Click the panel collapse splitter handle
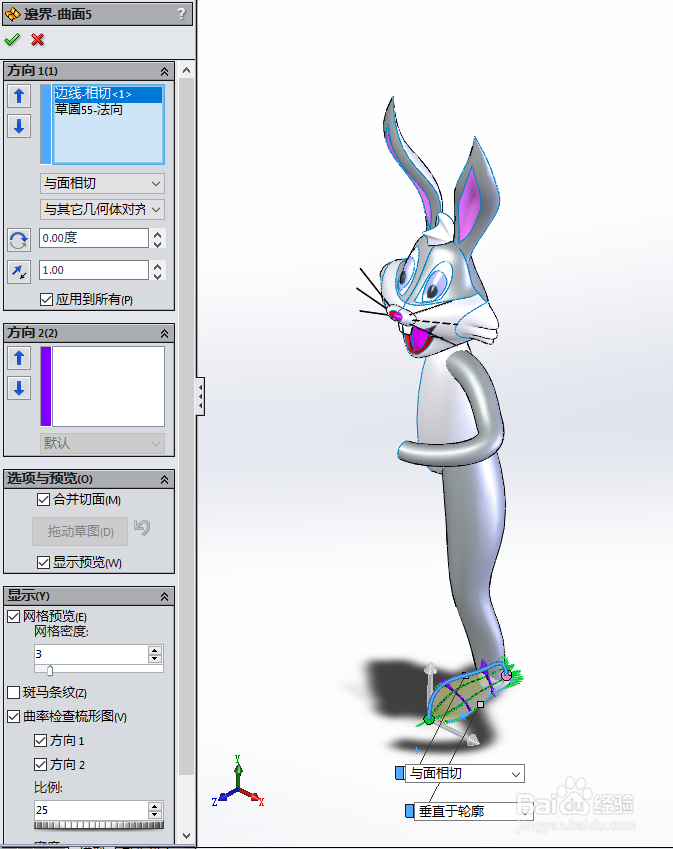 [x=200, y=396]
